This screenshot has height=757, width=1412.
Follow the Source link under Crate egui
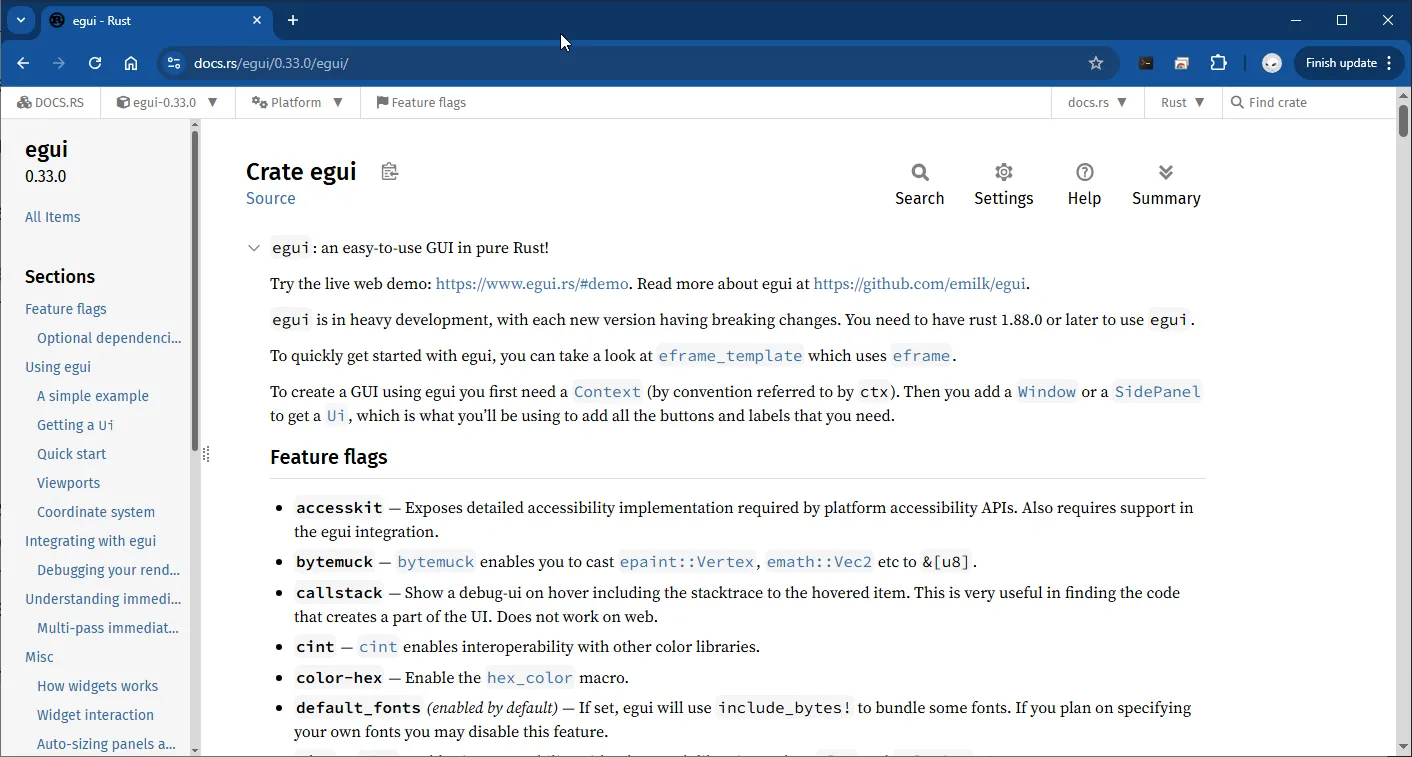tap(271, 198)
